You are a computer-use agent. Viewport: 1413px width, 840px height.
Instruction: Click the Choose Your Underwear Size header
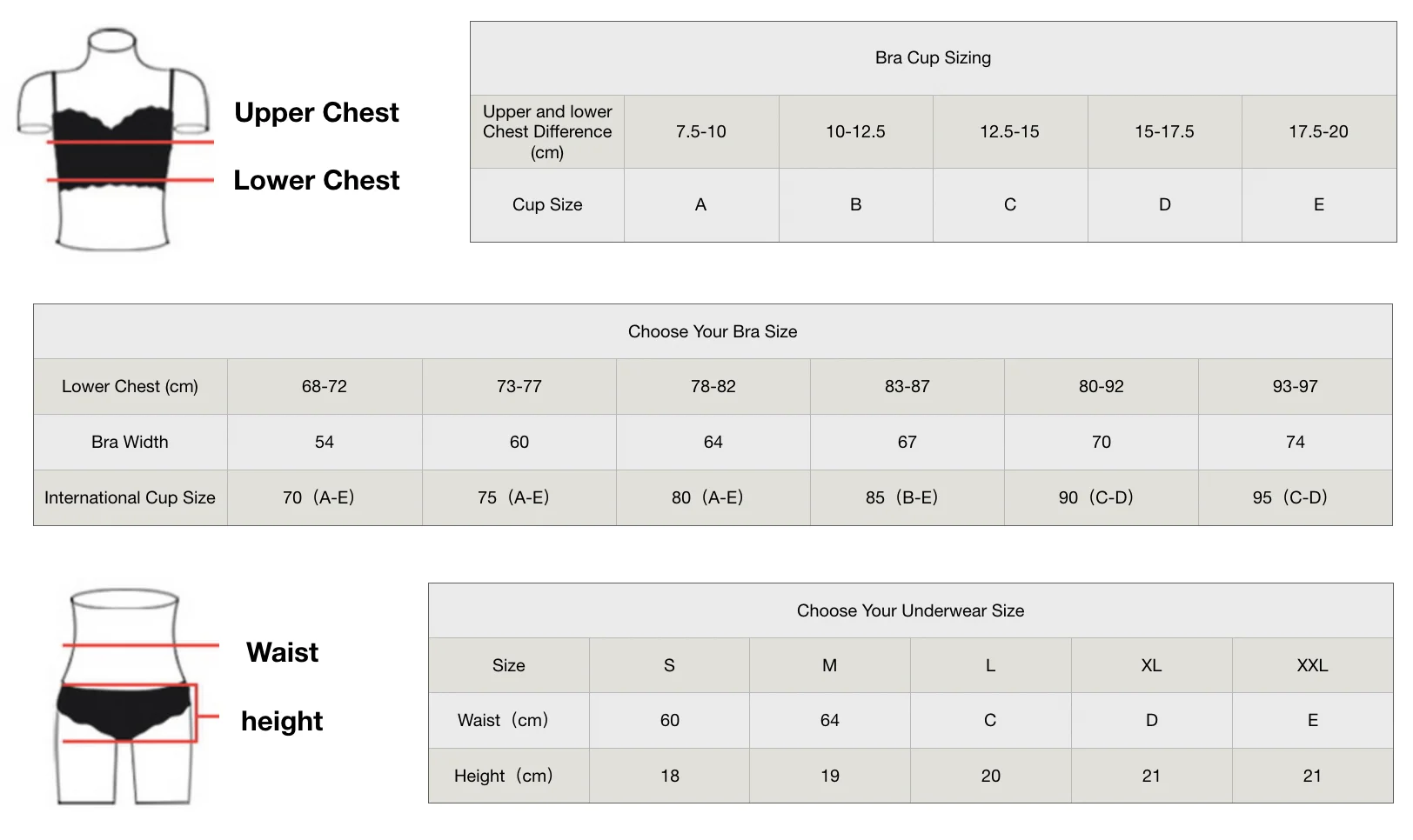tap(911, 610)
